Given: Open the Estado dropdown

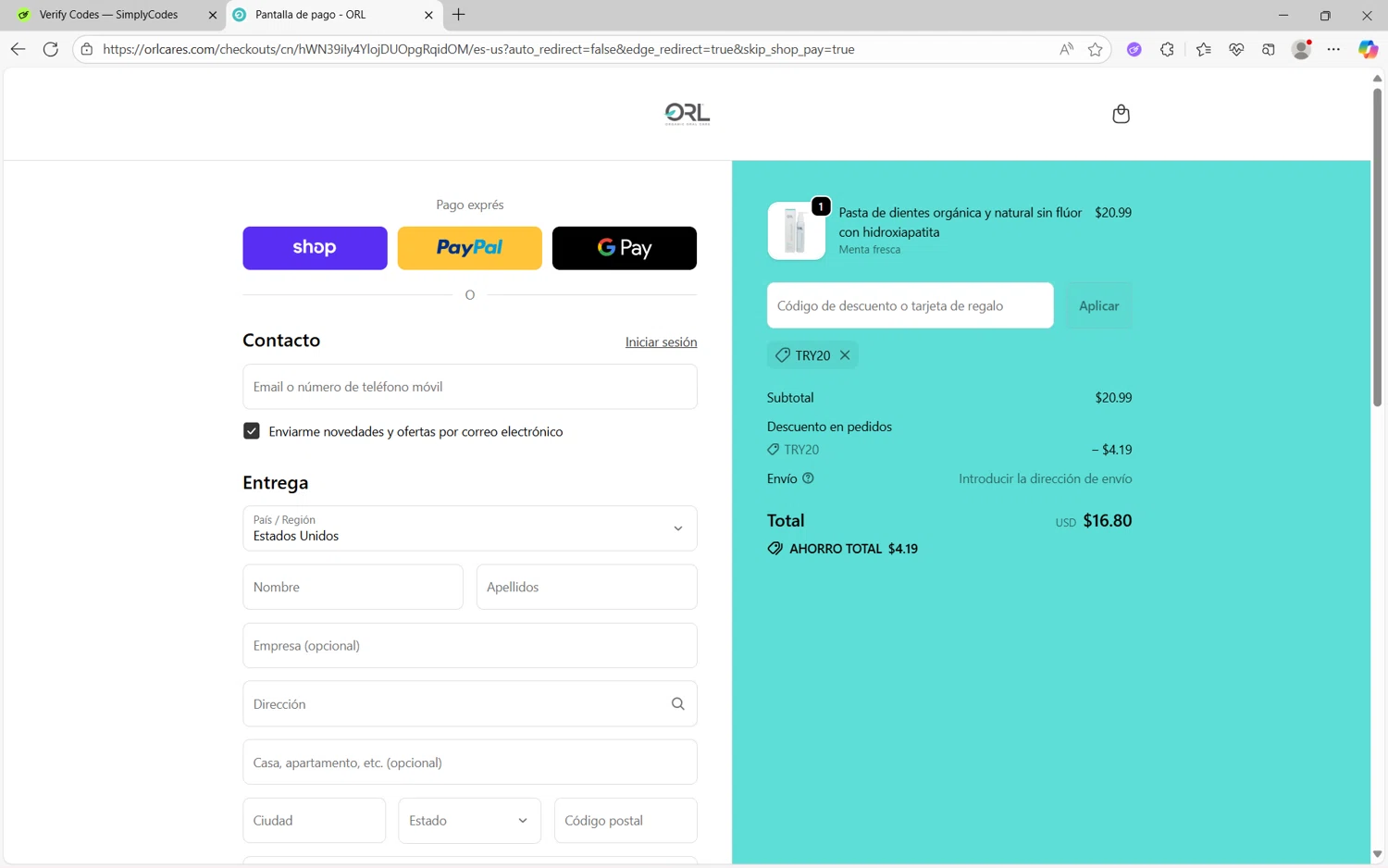Looking at the screenshot, I should tap(469, 821).
